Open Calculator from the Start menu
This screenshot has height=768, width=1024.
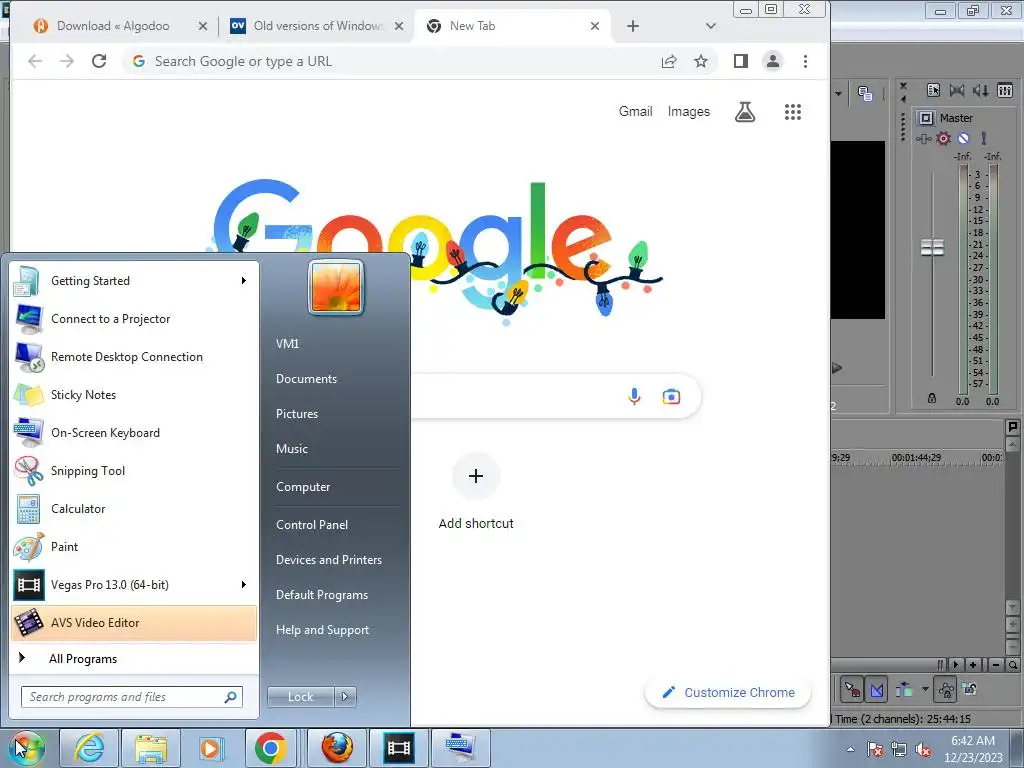click(x=134, y=509)
